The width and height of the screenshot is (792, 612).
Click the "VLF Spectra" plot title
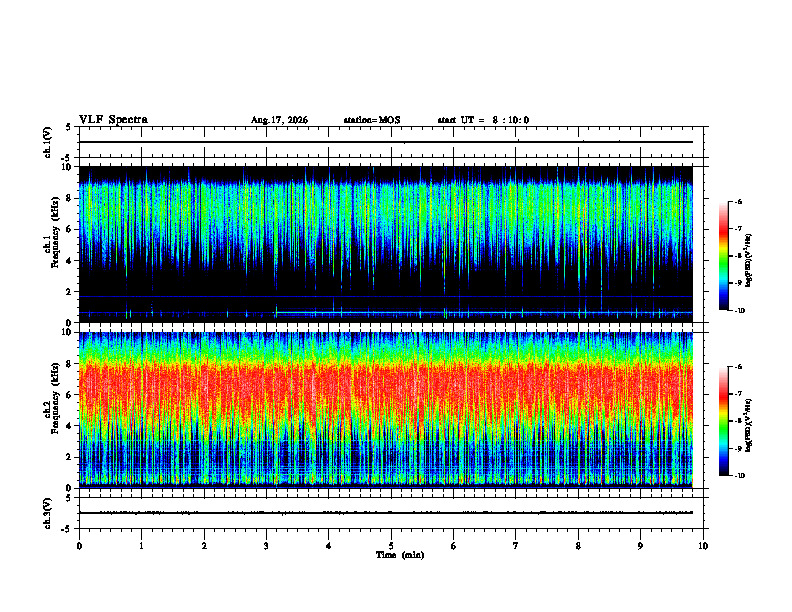[x=113, y=120]
